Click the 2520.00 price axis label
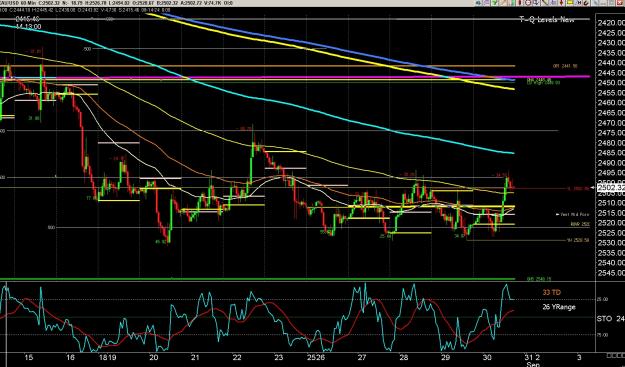The image size is (625, 367). 611,223
